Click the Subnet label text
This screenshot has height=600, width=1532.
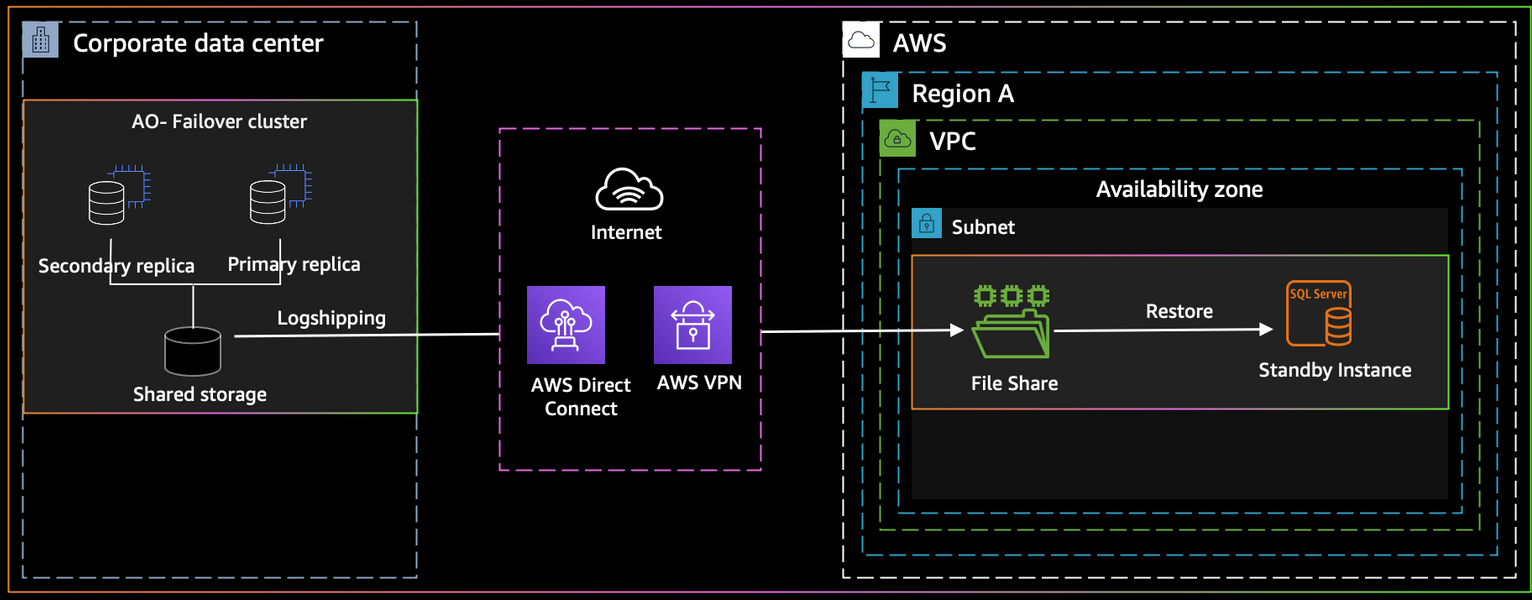tap(983, 227)
